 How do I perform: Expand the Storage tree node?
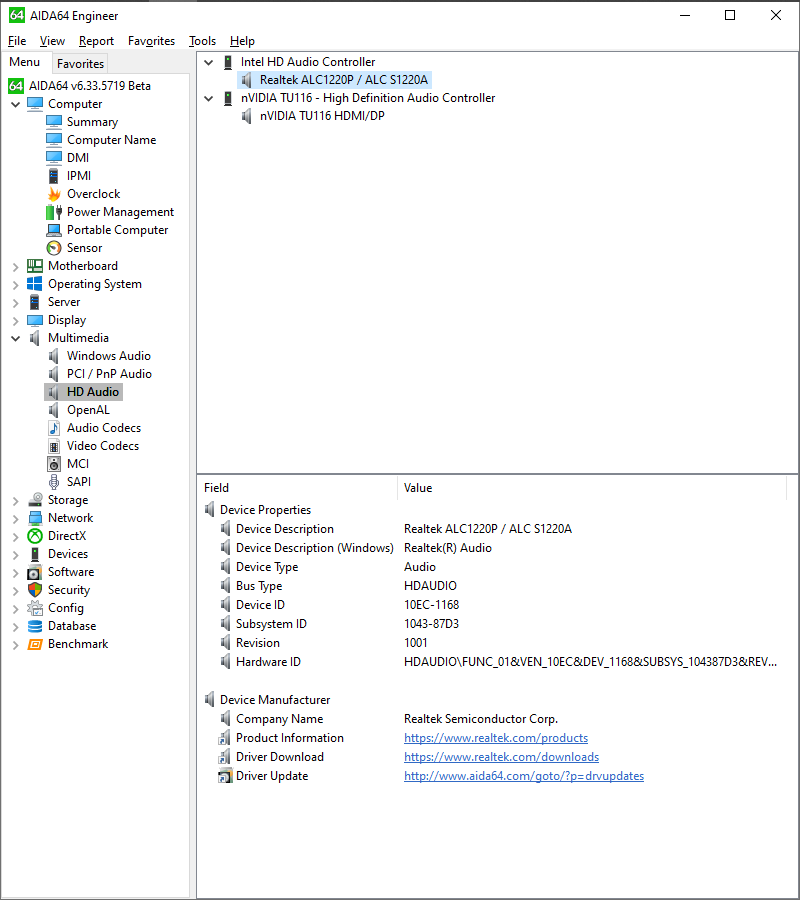point(15,501)
